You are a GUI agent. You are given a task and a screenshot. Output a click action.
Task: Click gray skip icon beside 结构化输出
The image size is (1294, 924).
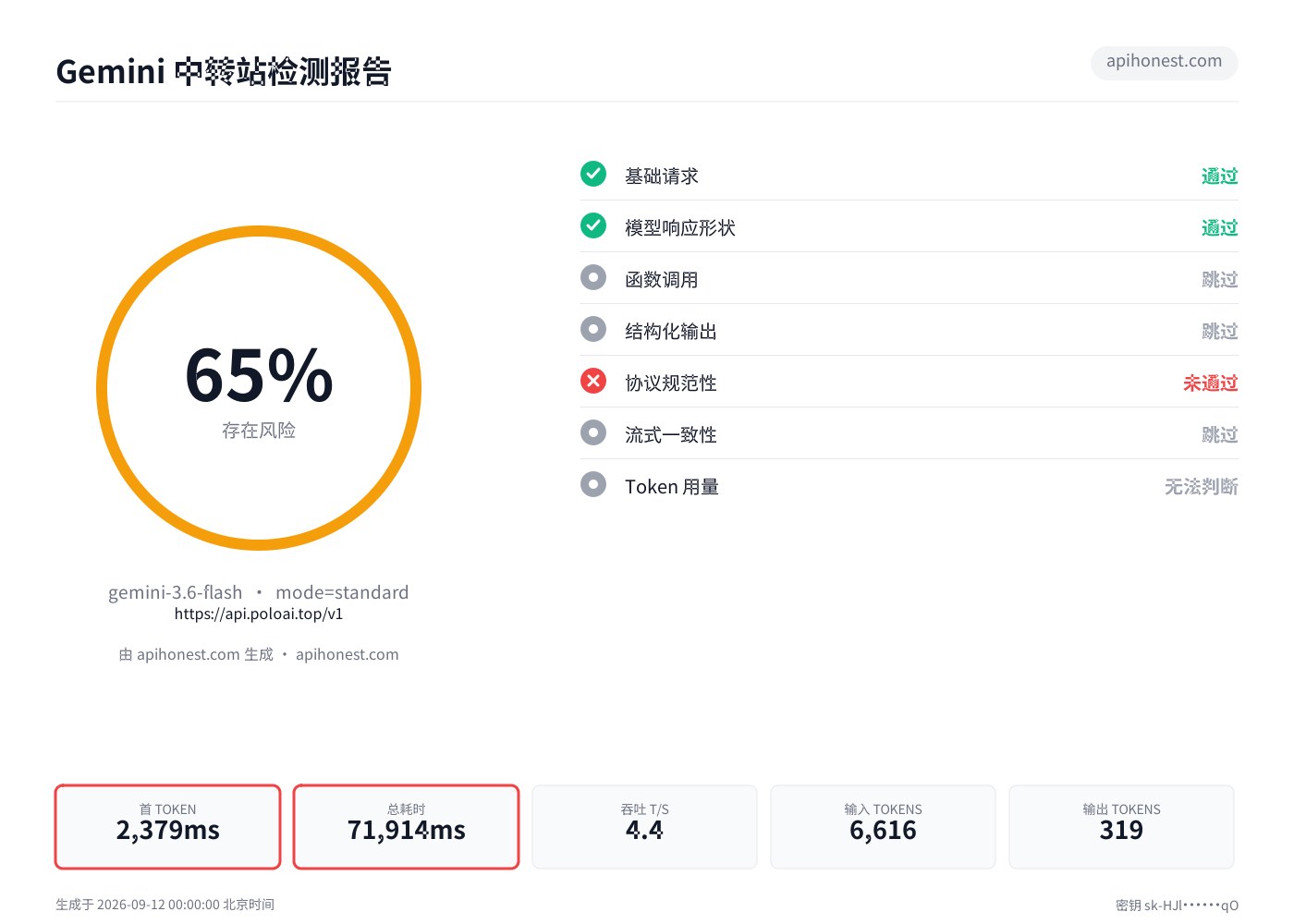pyautogui.click(x=593, y=329)
